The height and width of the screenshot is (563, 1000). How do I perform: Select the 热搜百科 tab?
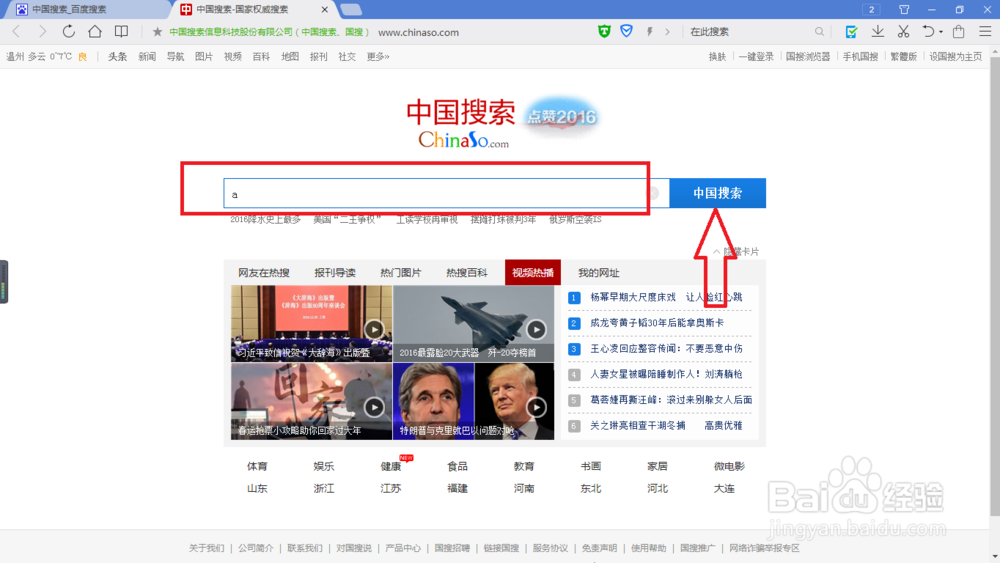click(466, 272)
